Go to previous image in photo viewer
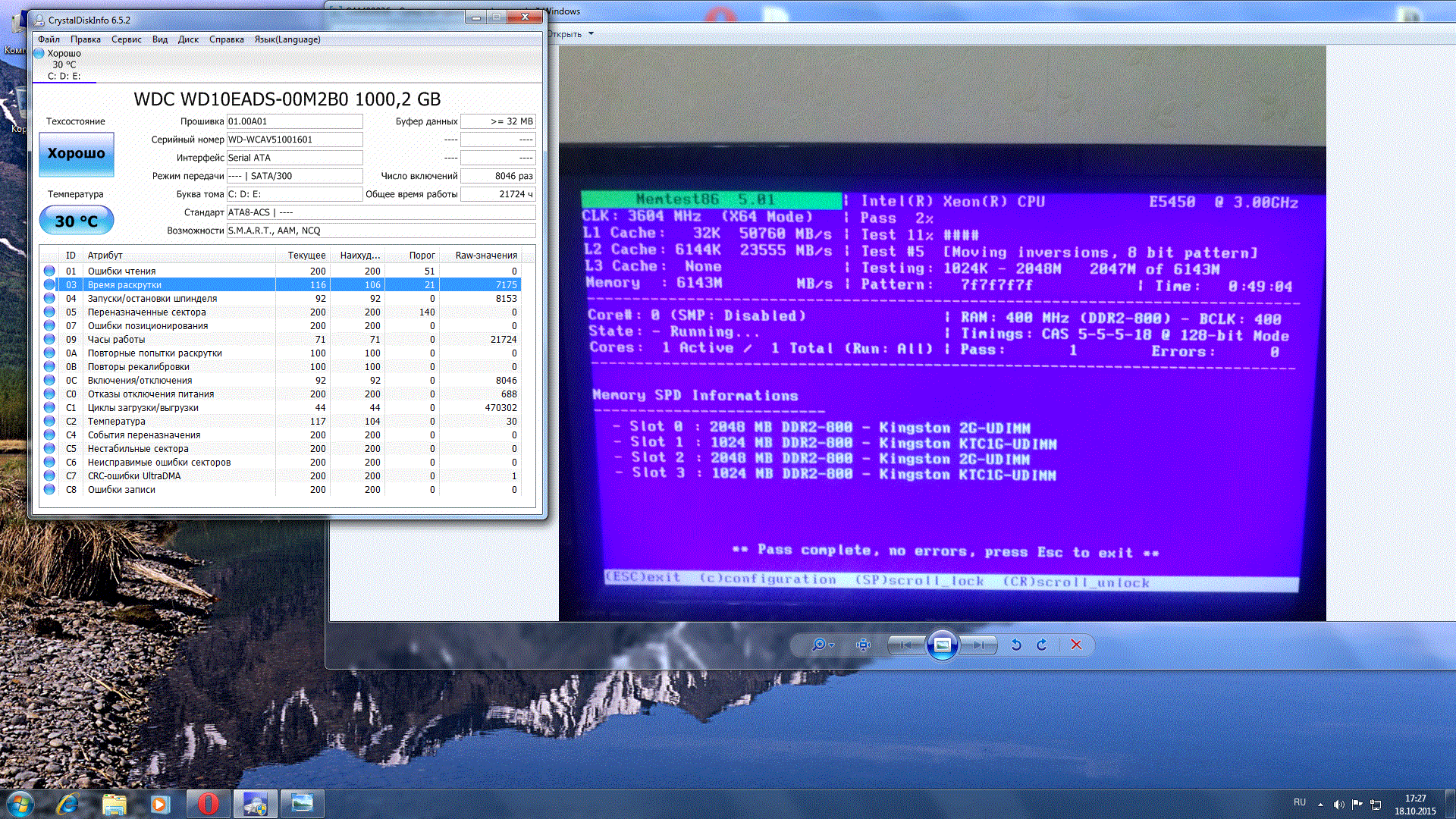1456x819 pixels. [x=905, y=645]
